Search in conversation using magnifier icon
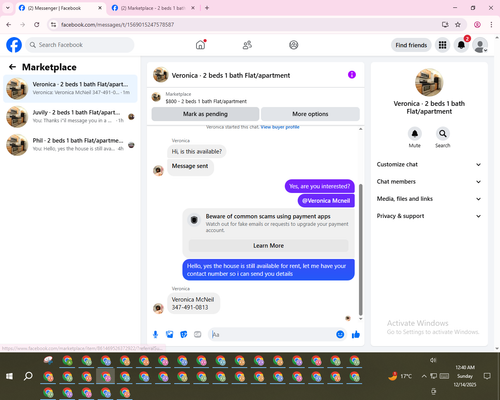The image size is (500, 400). click(443, 134)
